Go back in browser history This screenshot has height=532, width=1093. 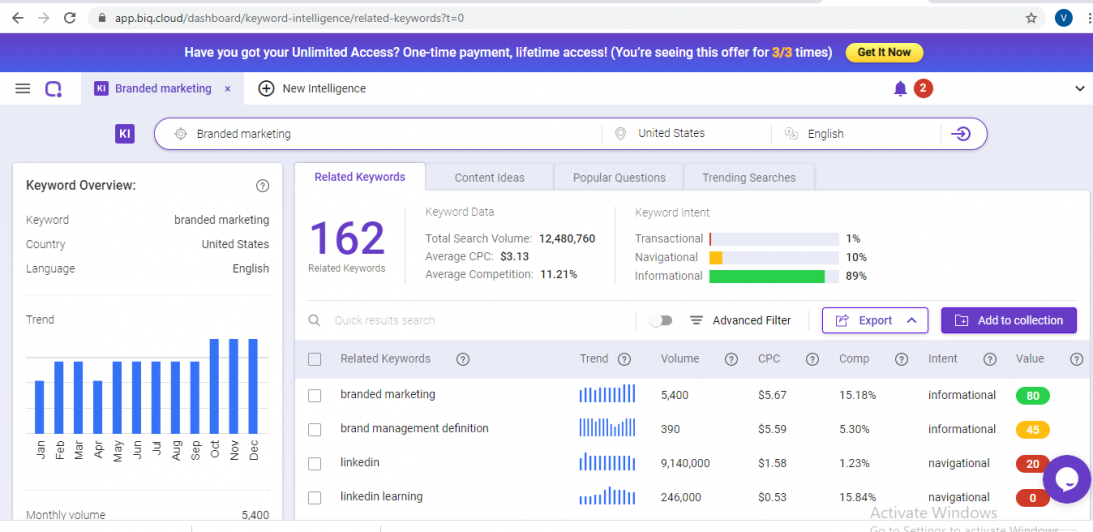[17, 19]
